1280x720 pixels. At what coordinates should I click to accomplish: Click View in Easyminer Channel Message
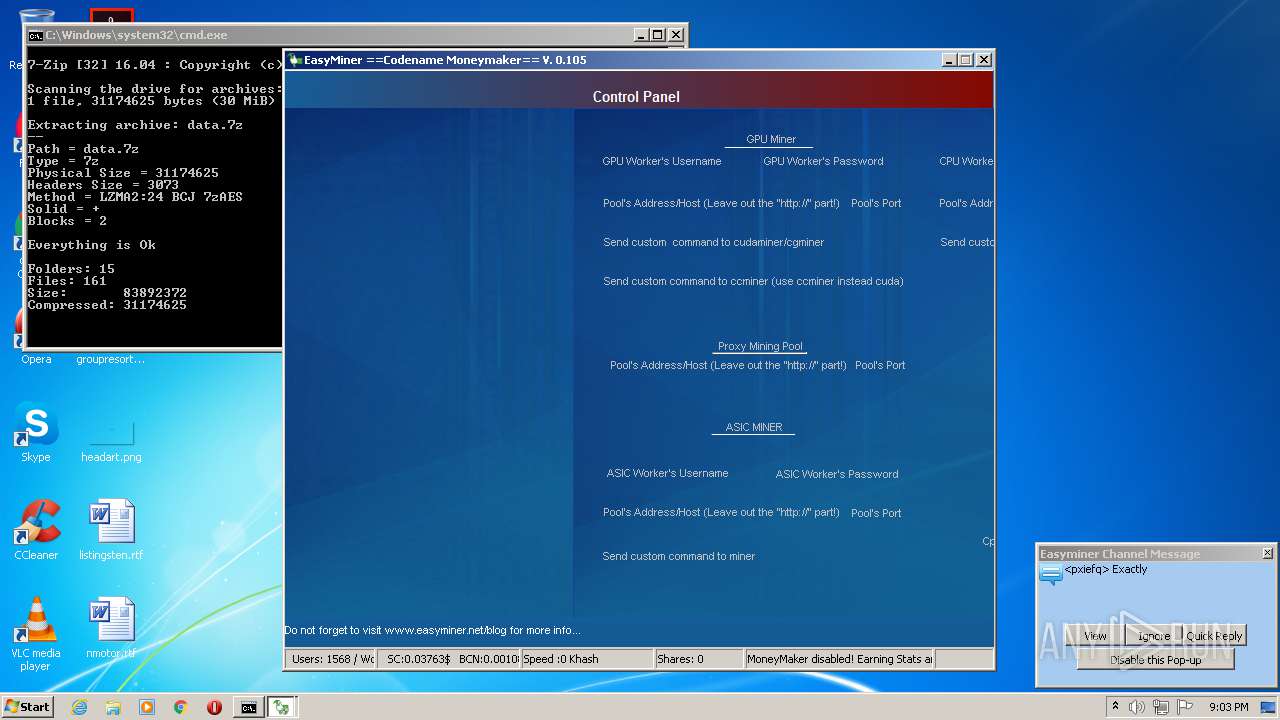(x=1096, y=636)
